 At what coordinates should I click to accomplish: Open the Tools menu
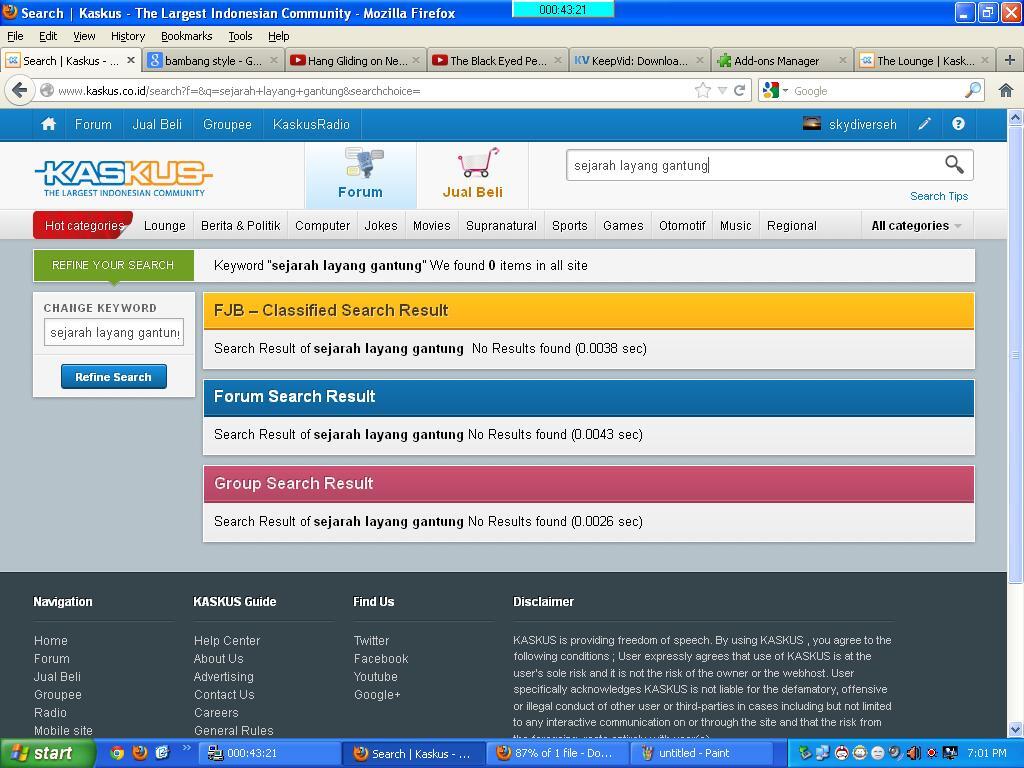coord(240,36)
